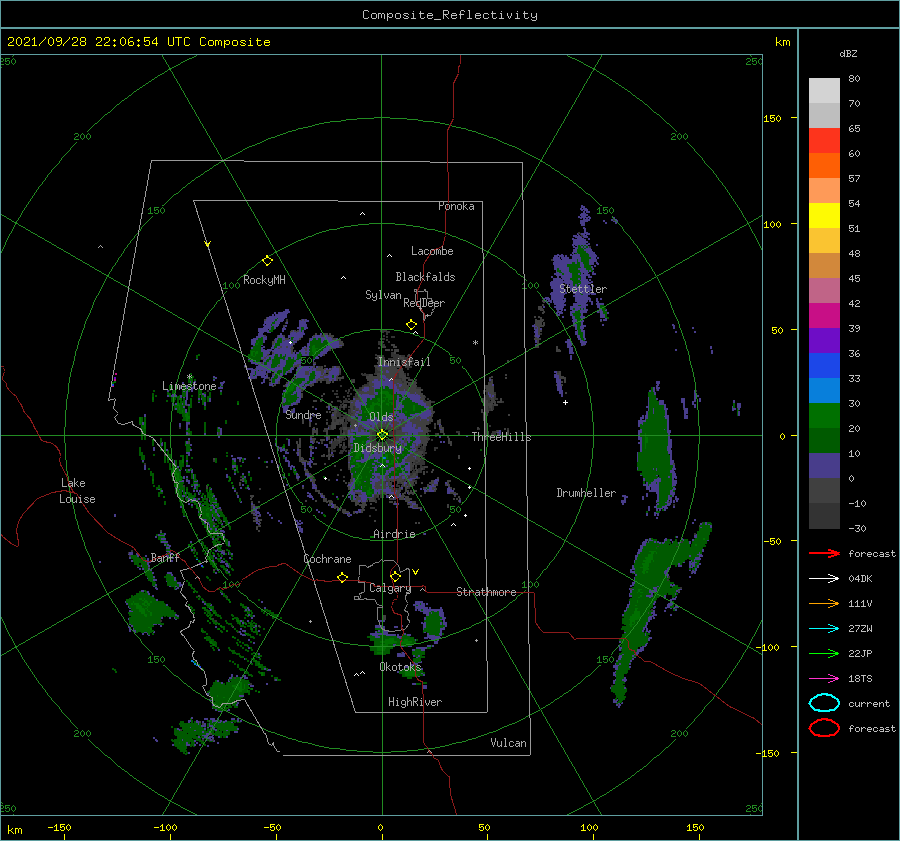Click the Sundre label
This screenshot has width=900, height=841.
tap(303, 414)
